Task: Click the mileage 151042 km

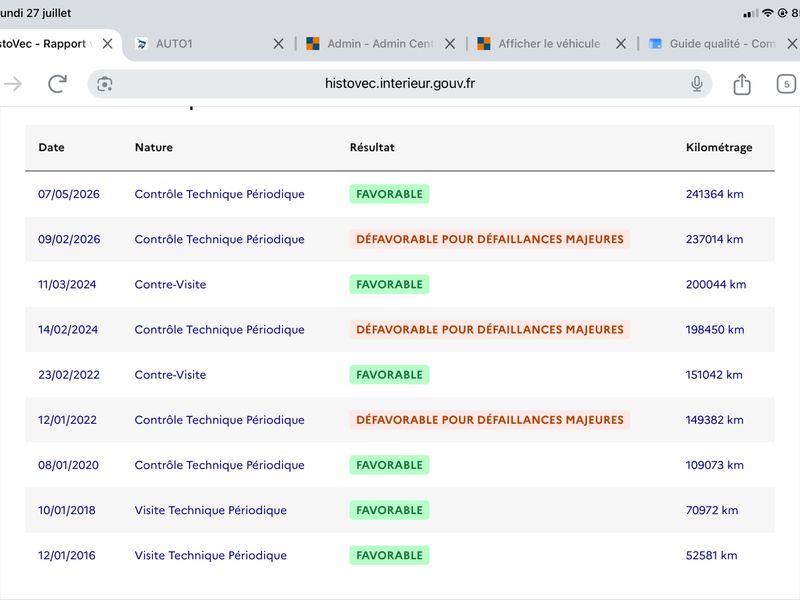Action: pos(714,374)
